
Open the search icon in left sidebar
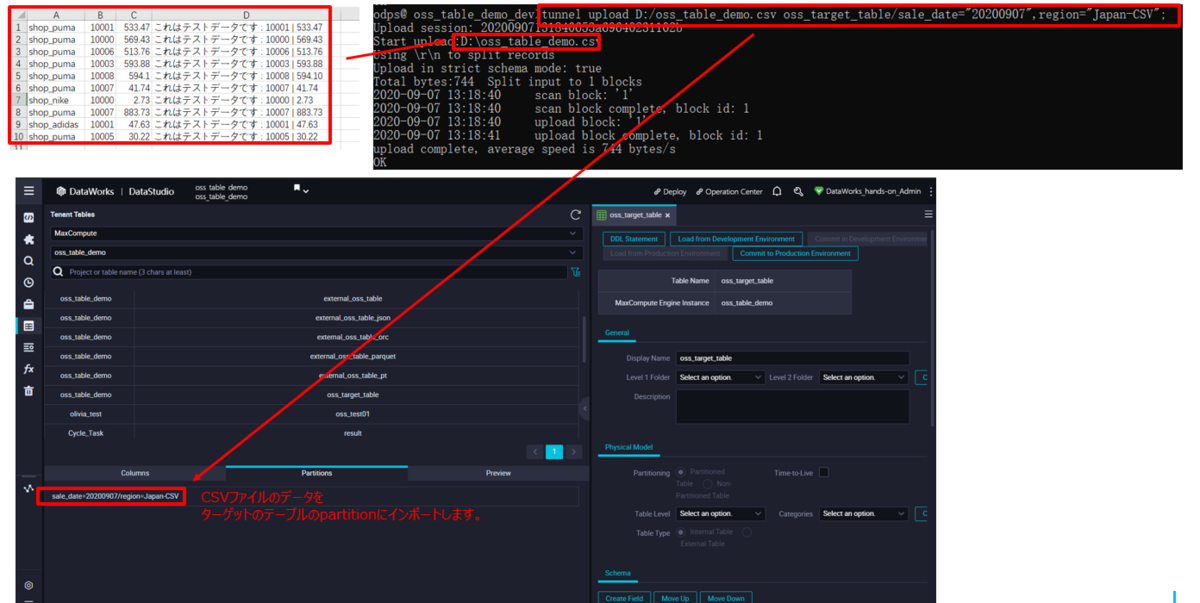(29, 261)
